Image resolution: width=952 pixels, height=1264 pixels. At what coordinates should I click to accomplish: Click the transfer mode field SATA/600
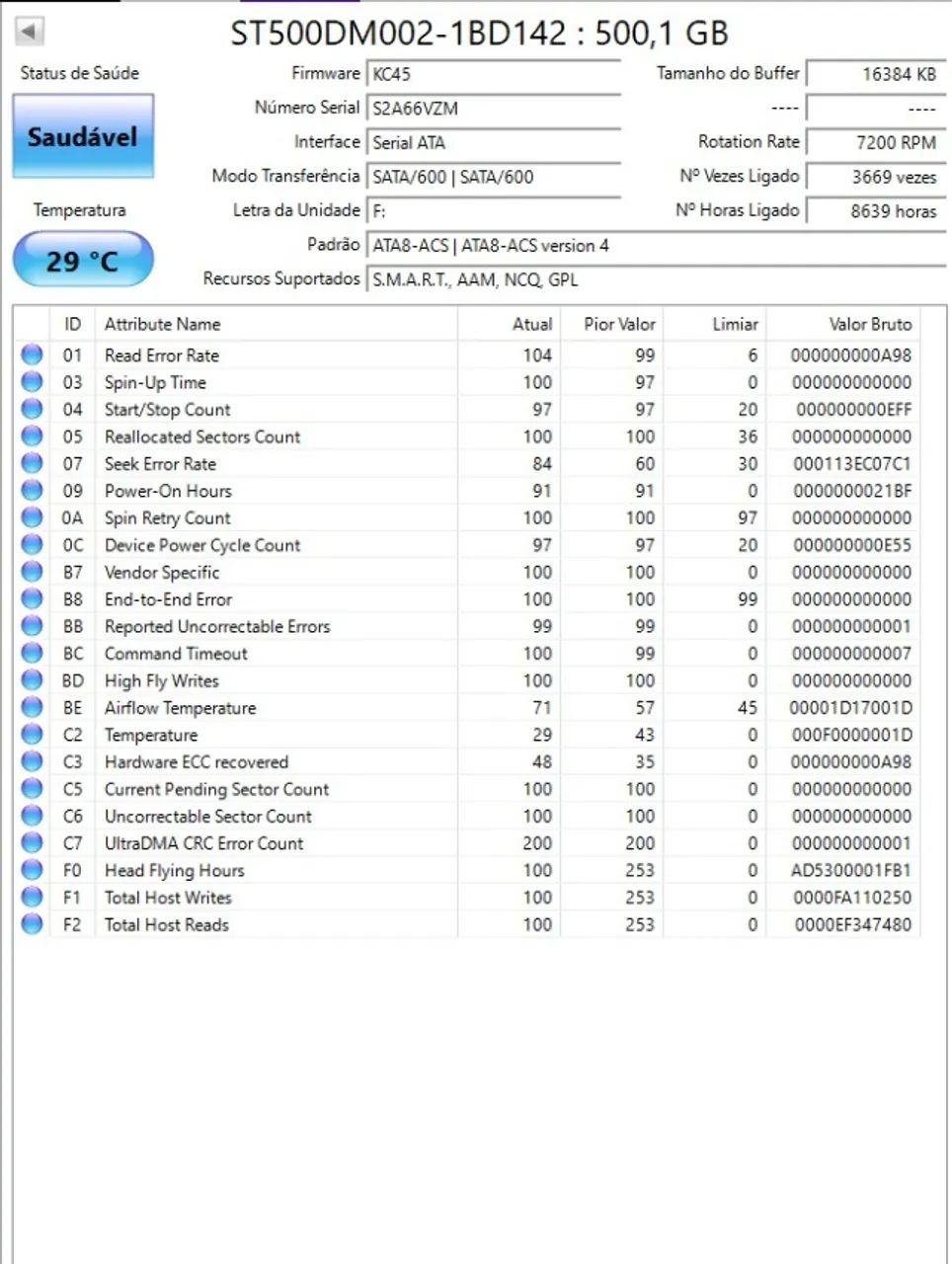pyautogui.click(x=494, y=177)
